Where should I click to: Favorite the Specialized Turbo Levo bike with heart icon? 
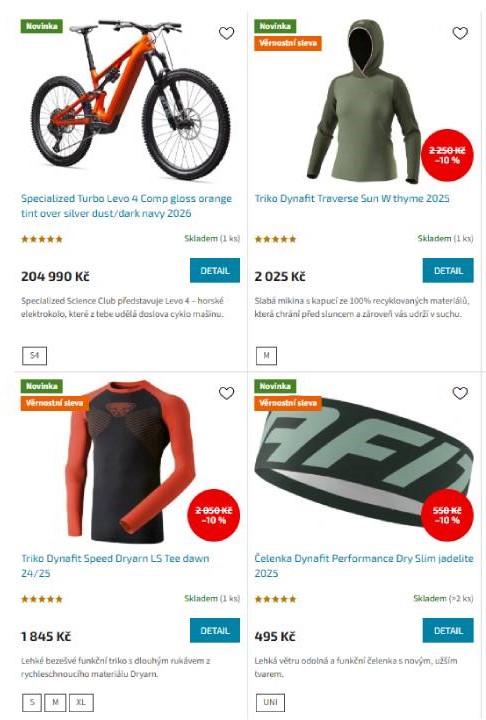click(x=226, y=33)
